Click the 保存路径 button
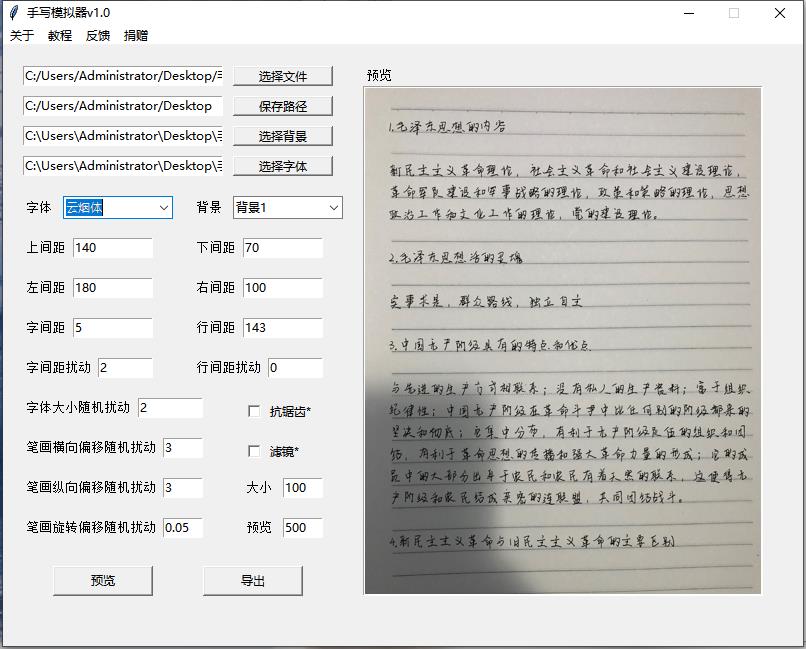 (x=284, y=106)
